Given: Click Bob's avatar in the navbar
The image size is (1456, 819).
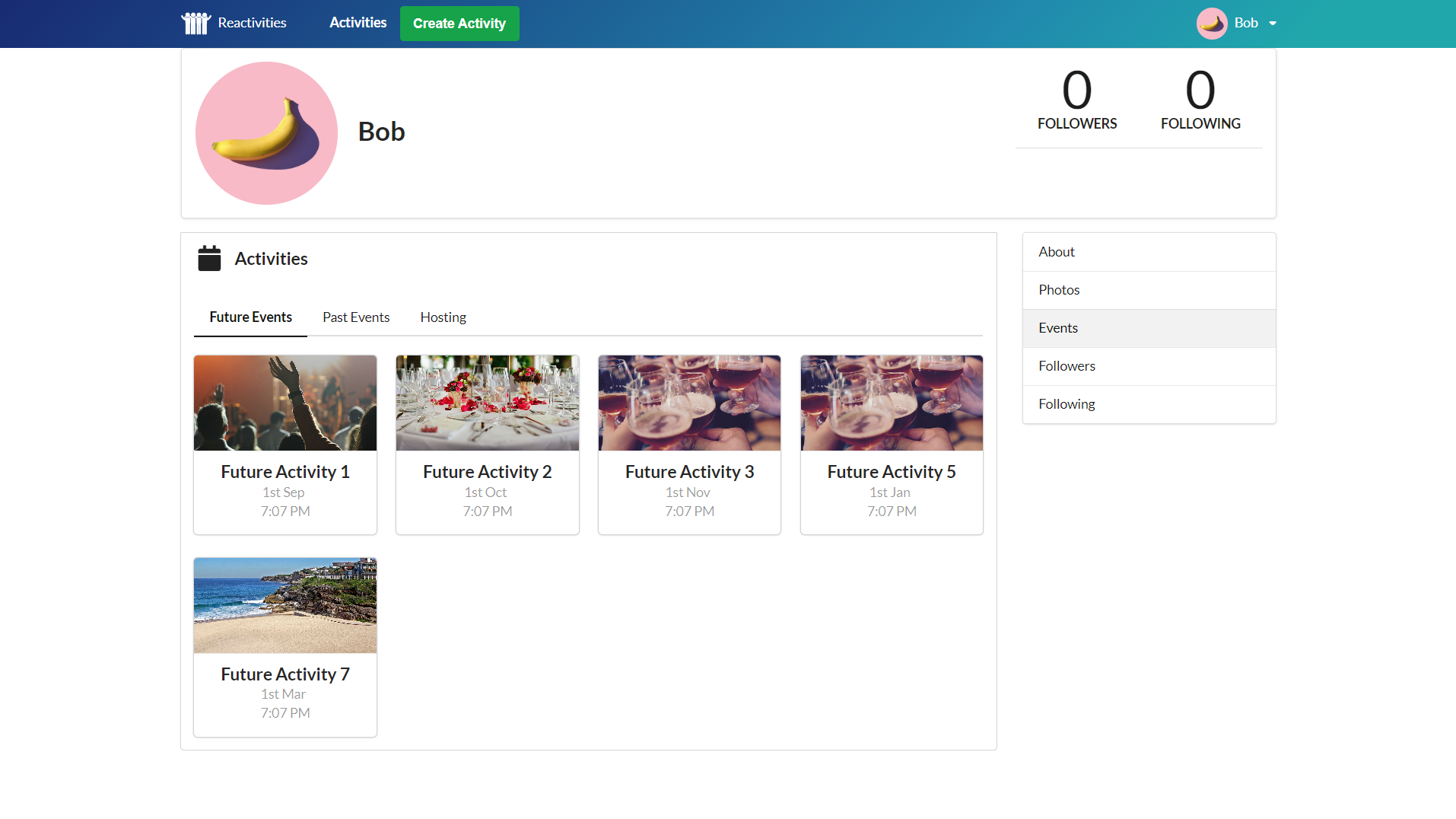Looking at the screenshot, I should tap(1211, 24).
